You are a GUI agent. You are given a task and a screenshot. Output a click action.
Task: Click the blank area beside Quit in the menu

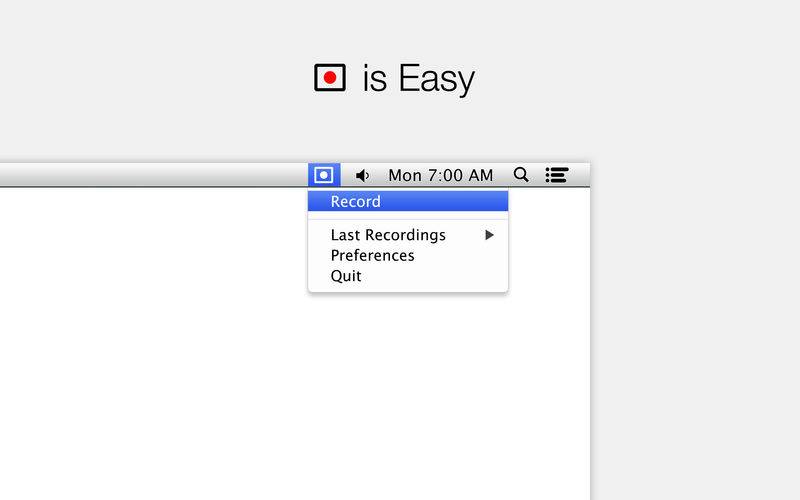click(x=434, y=276)
